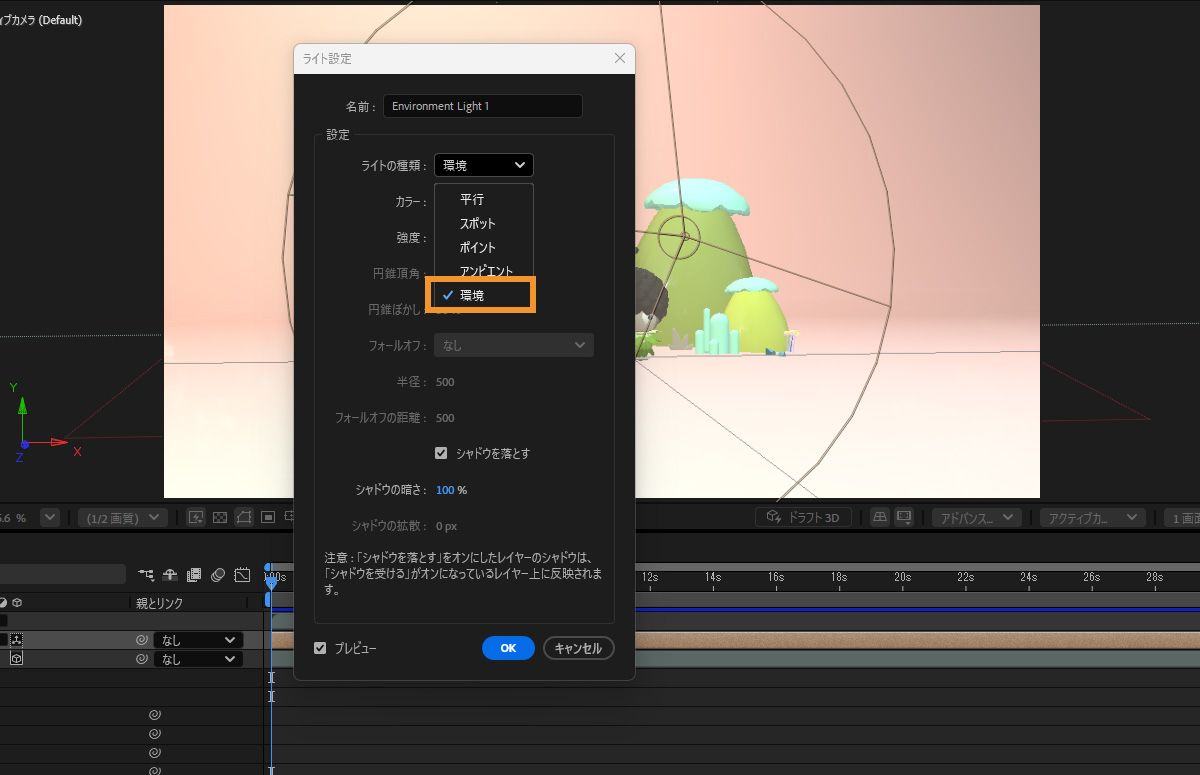Open the (1/2画質) resolution dropdown
This screenshot has height=775, width=1200.
123,517
